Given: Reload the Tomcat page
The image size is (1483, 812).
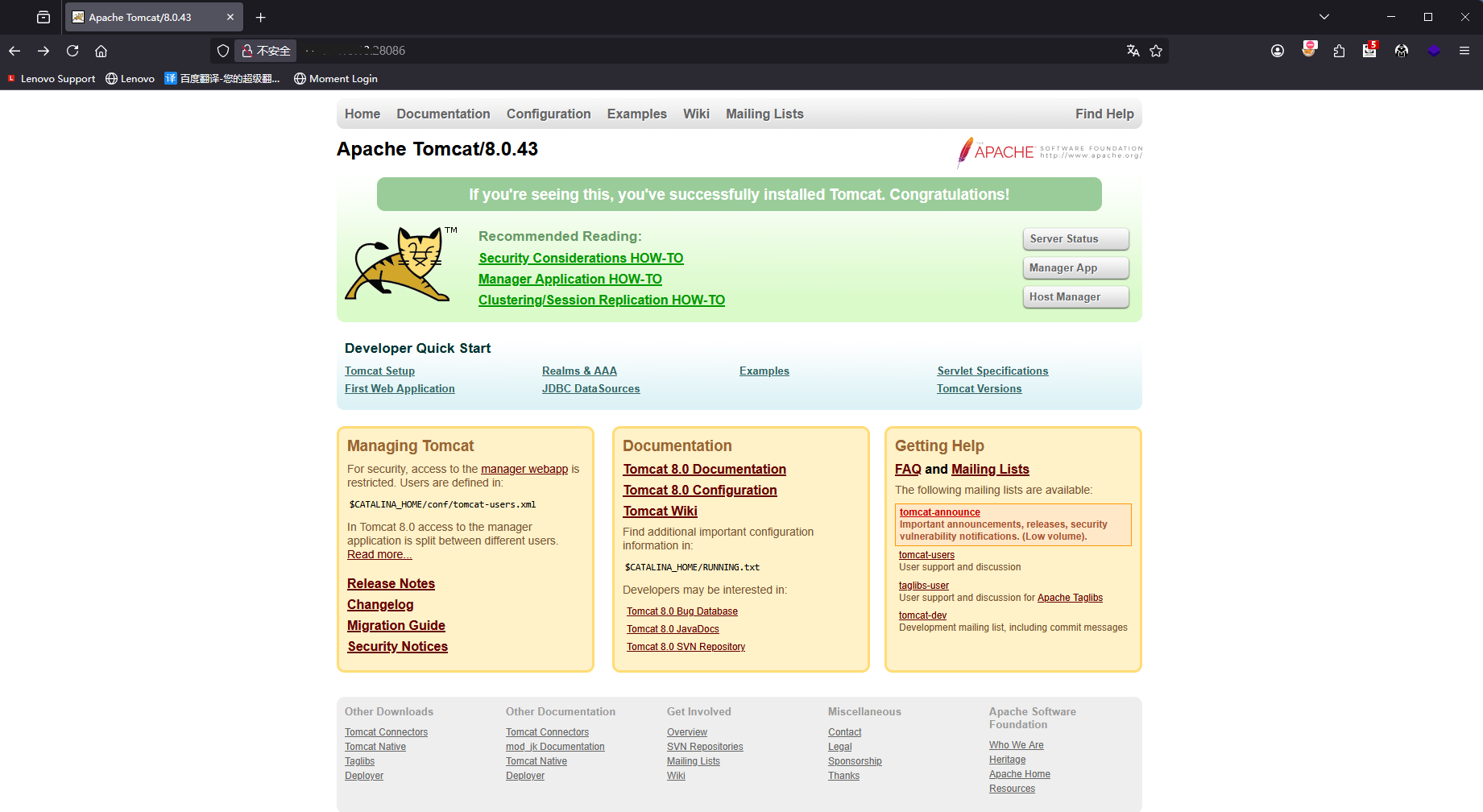Looking at the screenshot, I should click(72, 51).
